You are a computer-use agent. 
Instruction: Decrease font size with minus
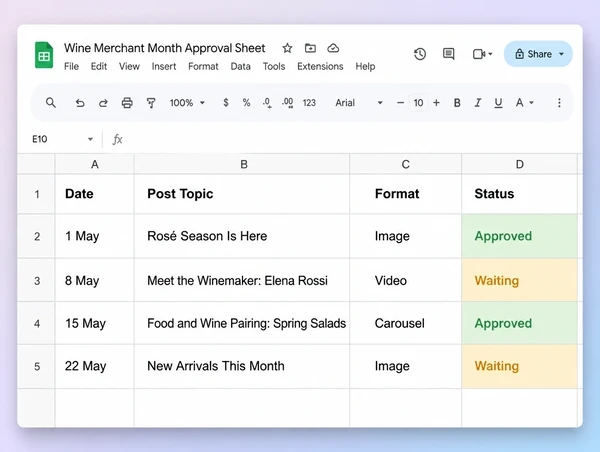click(400, 103)
